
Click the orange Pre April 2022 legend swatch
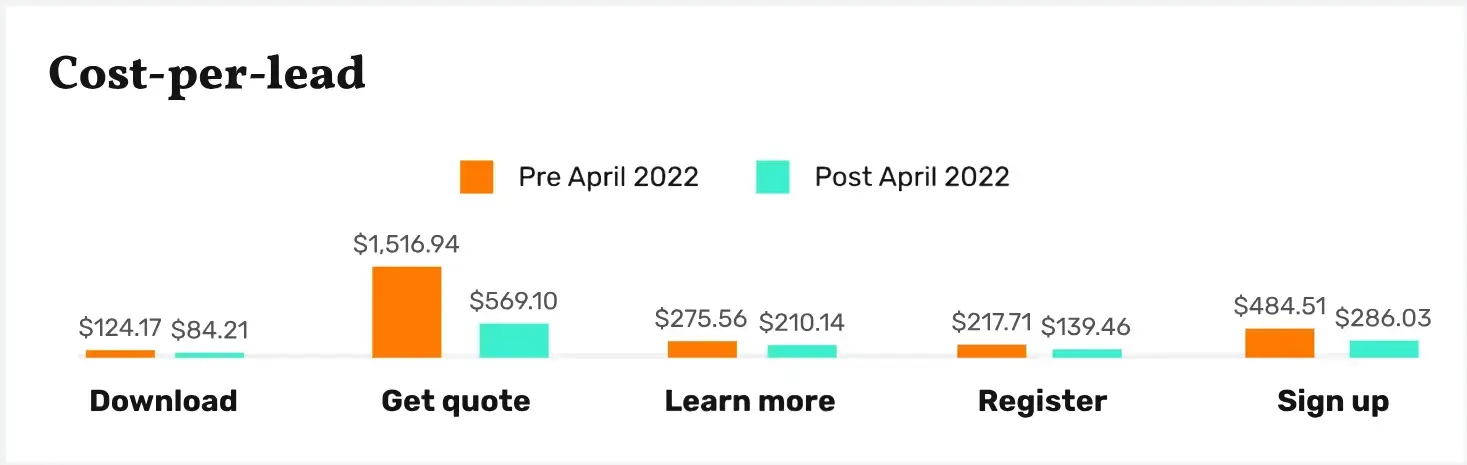click(x=476, y=177)
